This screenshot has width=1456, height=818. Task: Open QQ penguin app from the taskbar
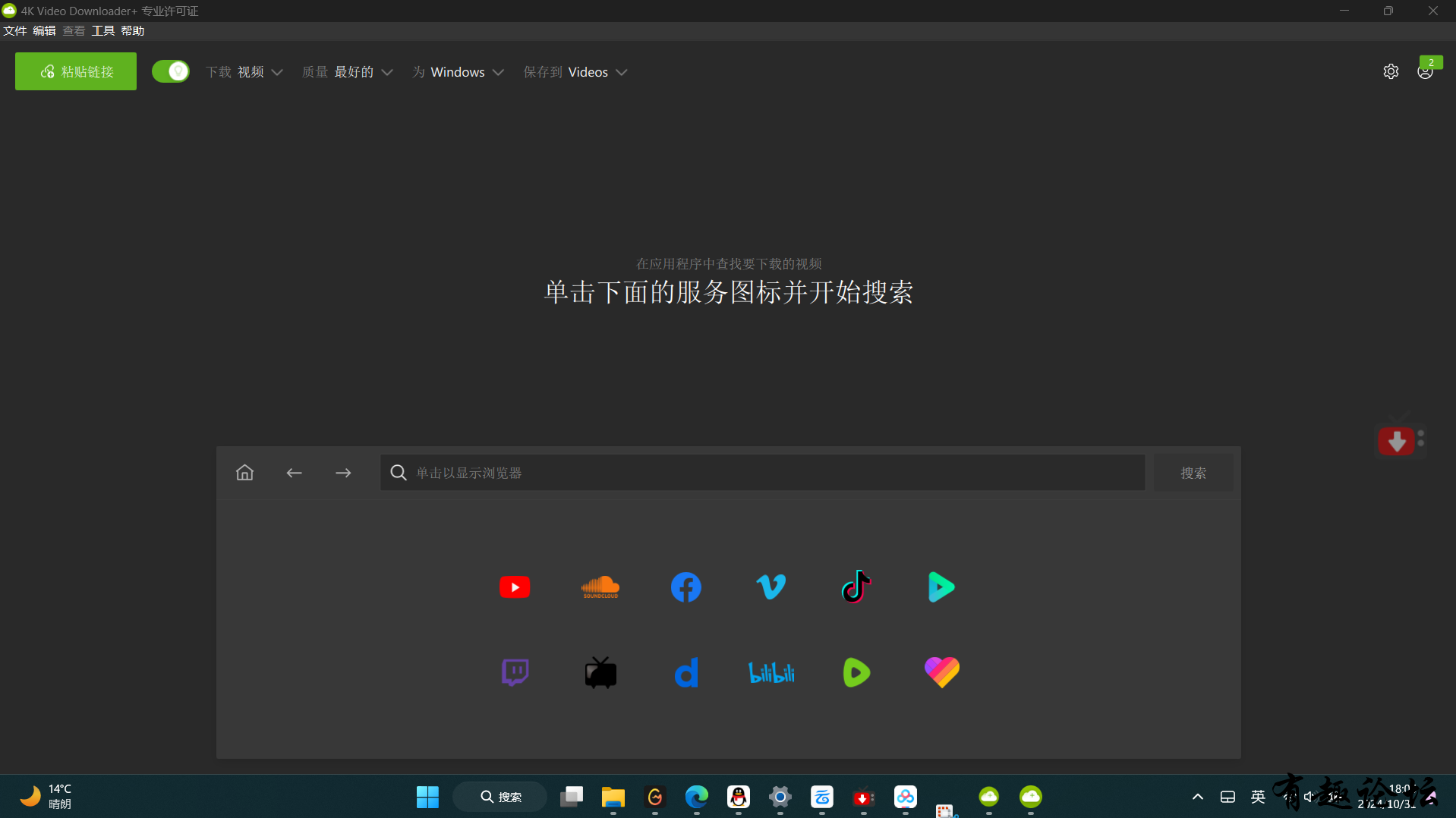738,797
